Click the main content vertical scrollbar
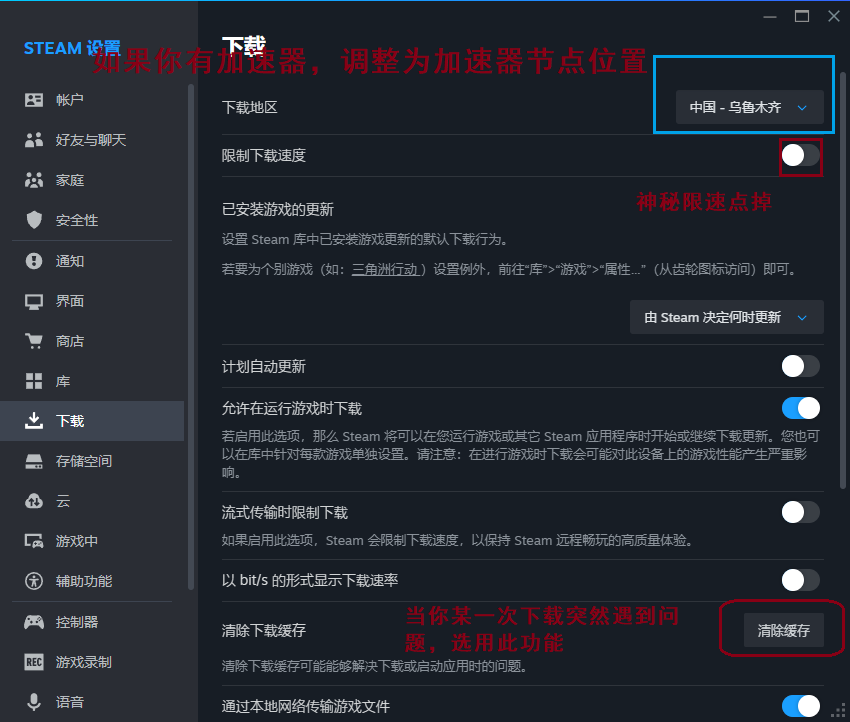This screenshot has height=722, width=850. click(x=842, y=281)
